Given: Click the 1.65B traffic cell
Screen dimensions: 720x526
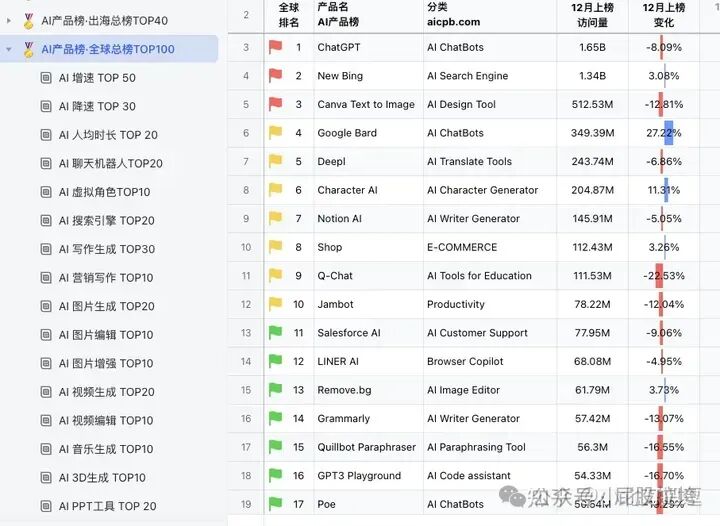Looking at the screenshot, I should click(x=592, y=47).
